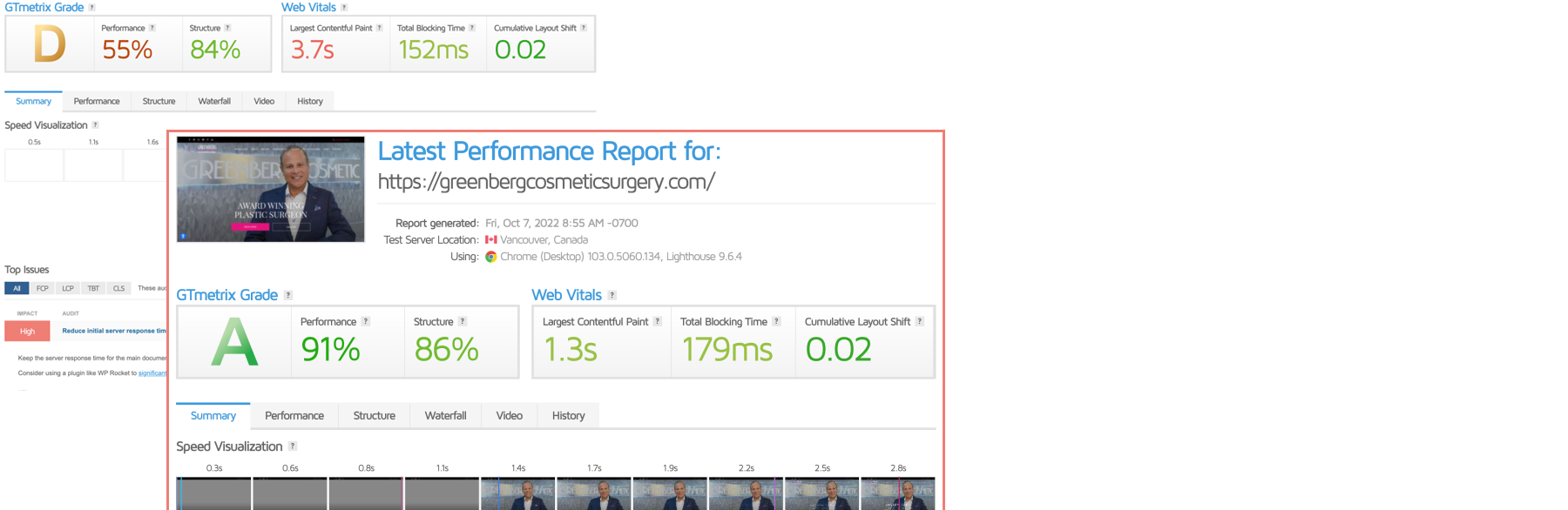Click the website screenshot thumbnail
The height and width of the screenshot is (510, 1568).
click(271, 189)
